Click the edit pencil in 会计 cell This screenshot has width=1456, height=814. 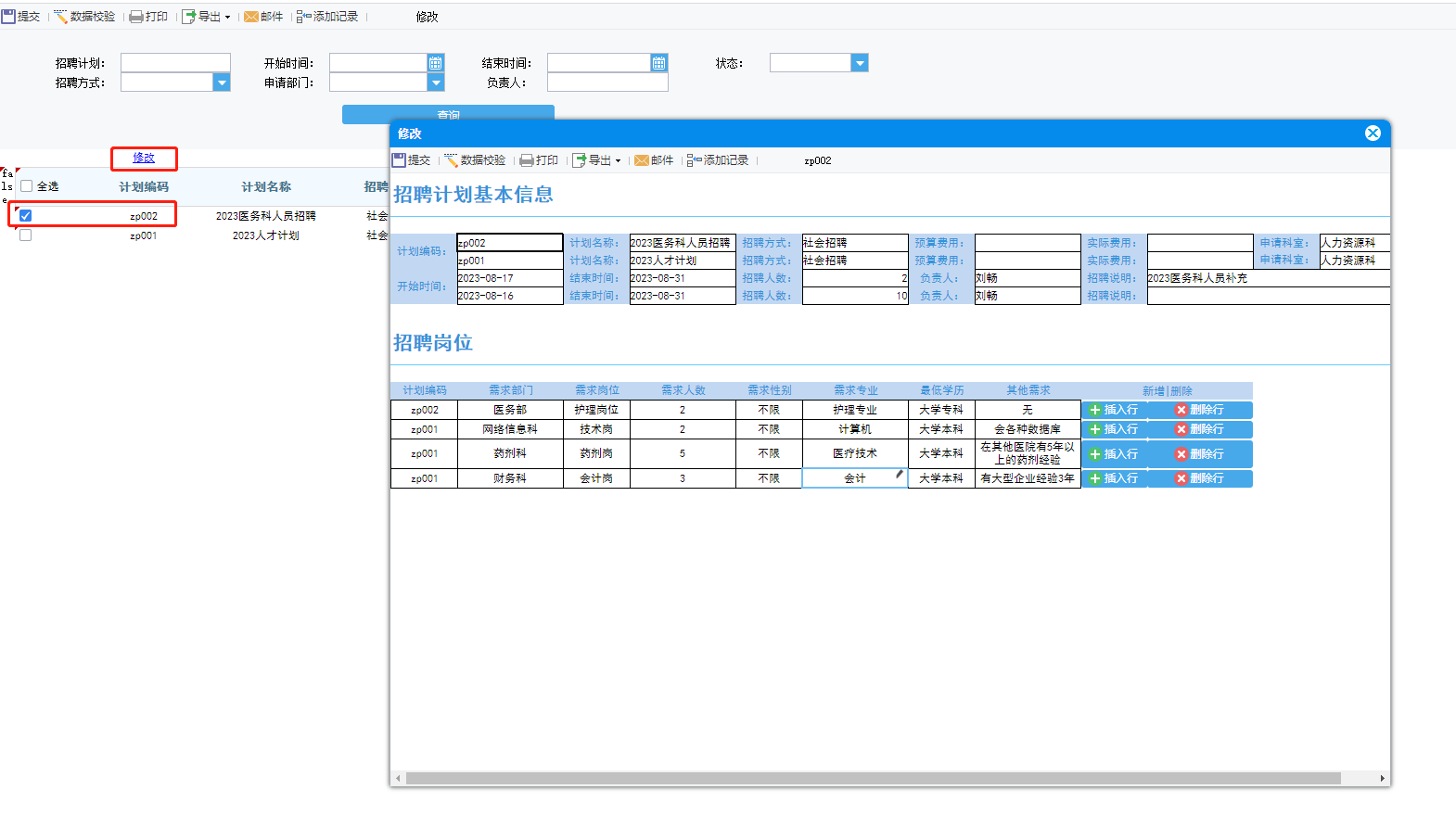click(900, 474)
